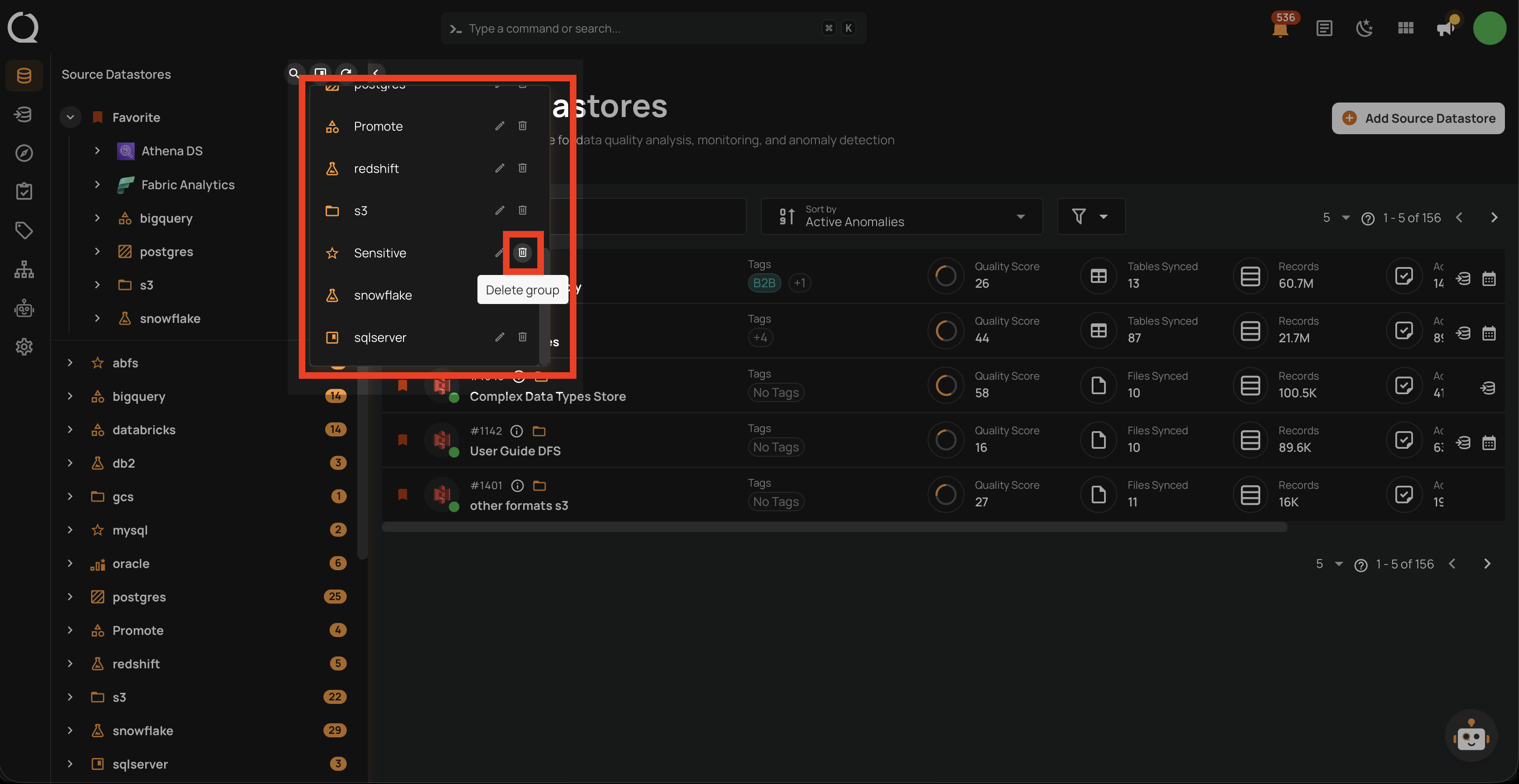Click the edit pencil for redshift group
Image resolution: width=1519 pixels, height=784 pixels.
[499, 168]
